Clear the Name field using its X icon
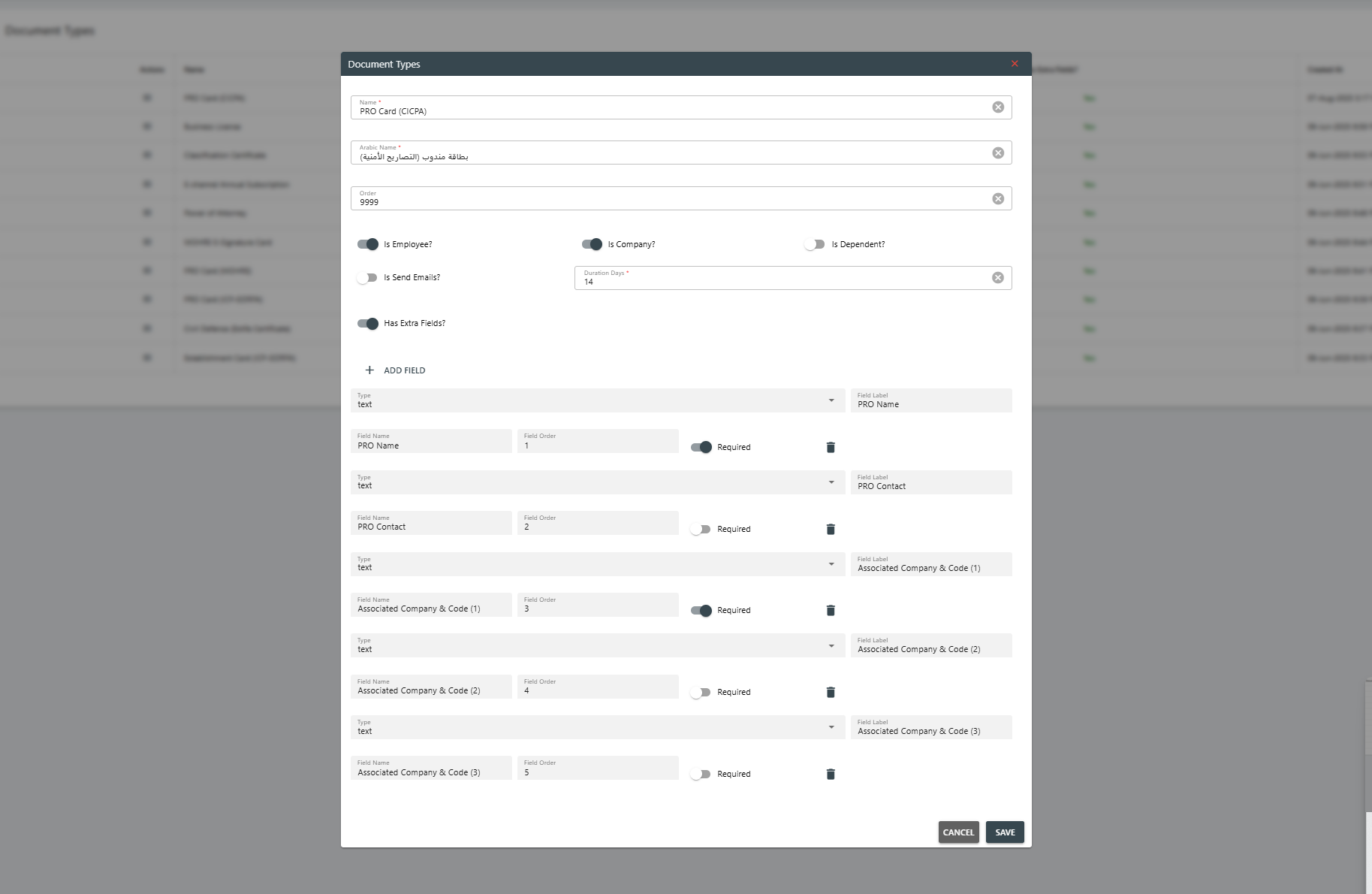The width and height of the screenshot is (1372, 894). tap(998, 107)
